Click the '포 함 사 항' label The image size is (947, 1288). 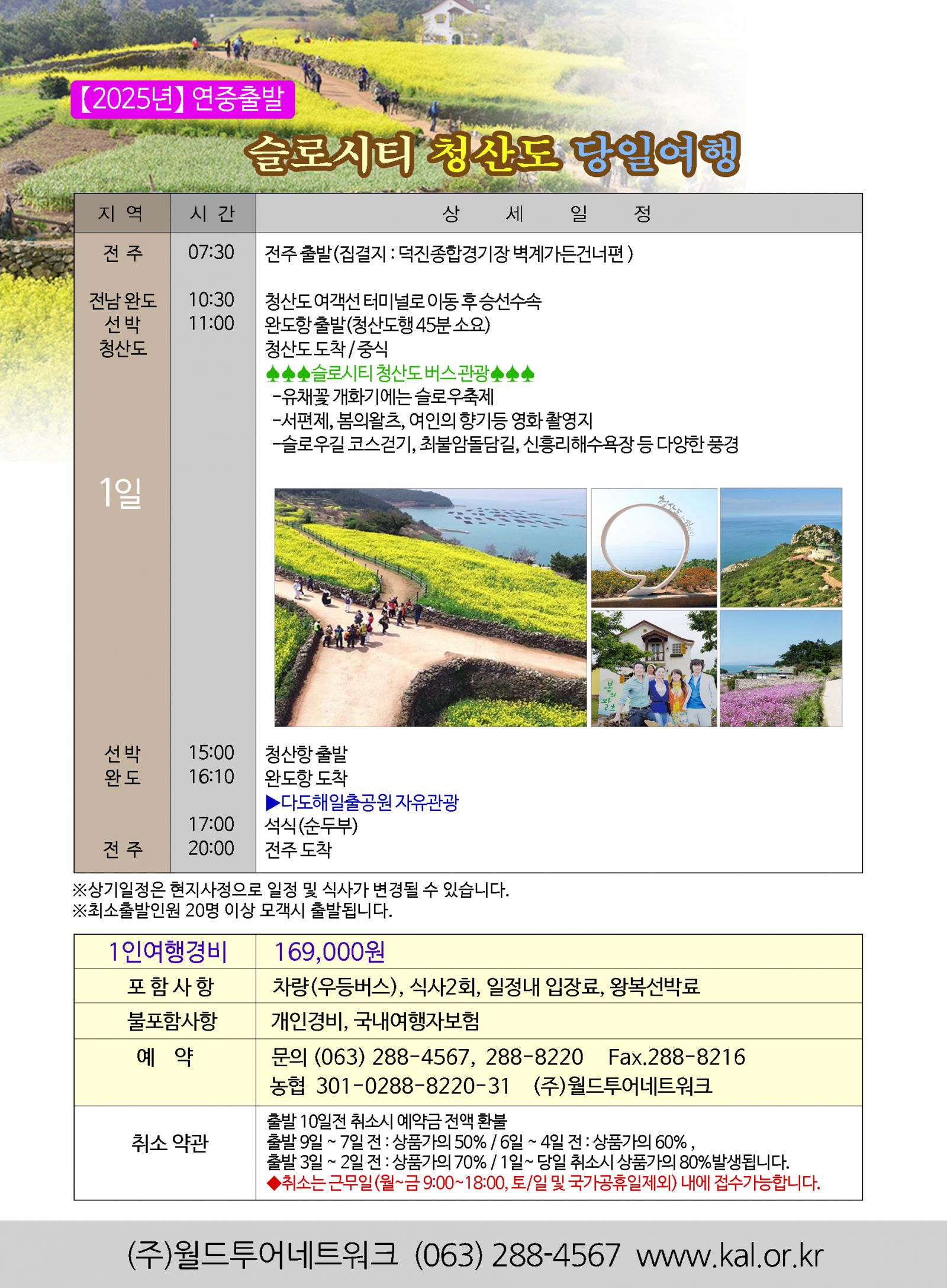(x=170, y=986)
